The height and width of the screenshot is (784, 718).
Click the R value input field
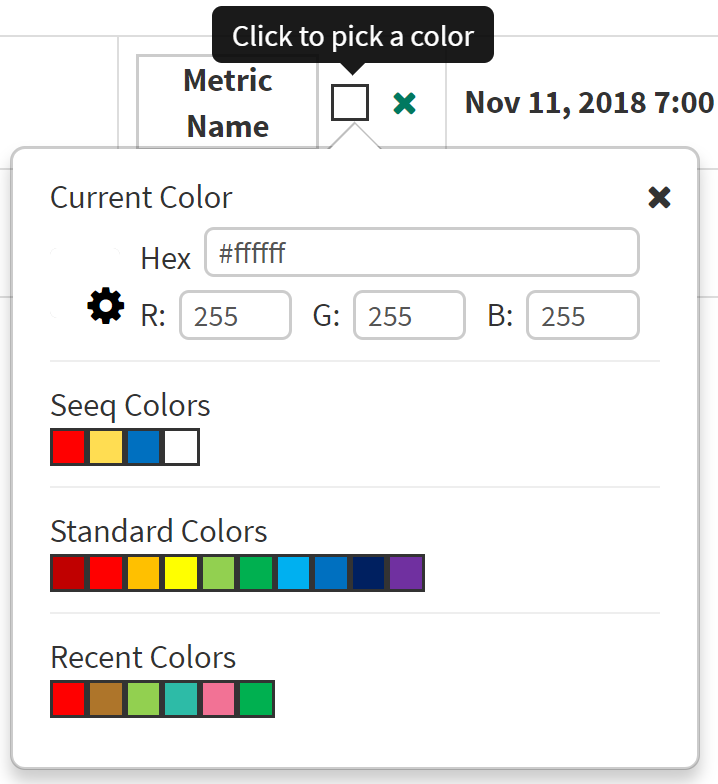tap(235, 315)
